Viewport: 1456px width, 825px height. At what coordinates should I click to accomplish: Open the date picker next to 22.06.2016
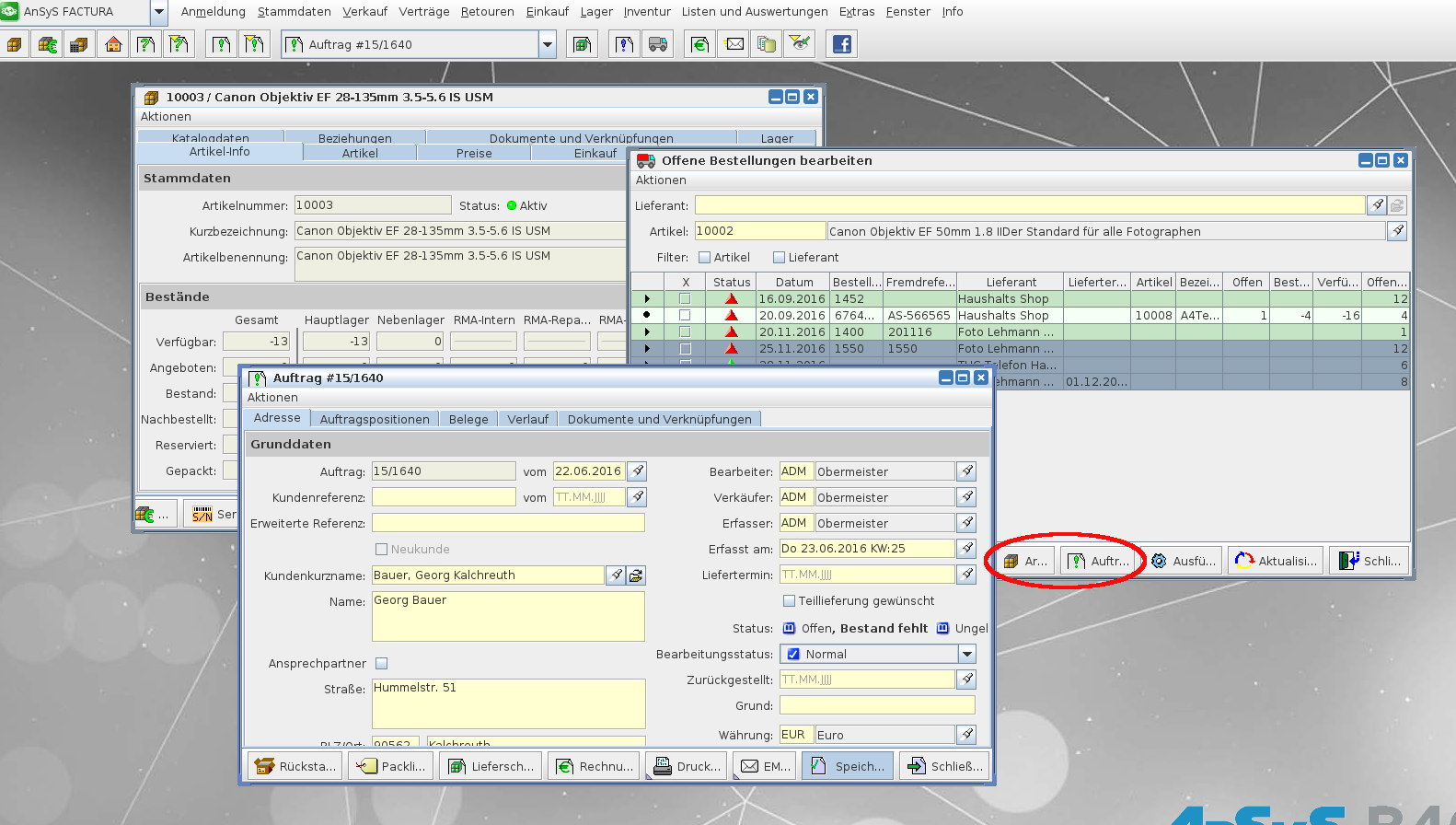pos(638,471)
